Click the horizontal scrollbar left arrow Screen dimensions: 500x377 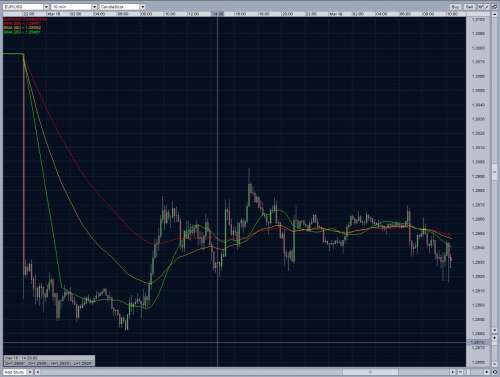[37, 372]
